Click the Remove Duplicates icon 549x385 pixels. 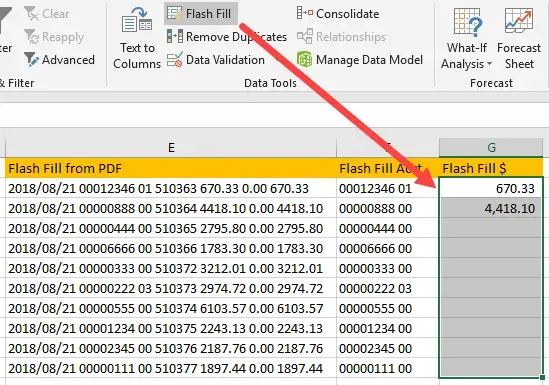[175, 36]
